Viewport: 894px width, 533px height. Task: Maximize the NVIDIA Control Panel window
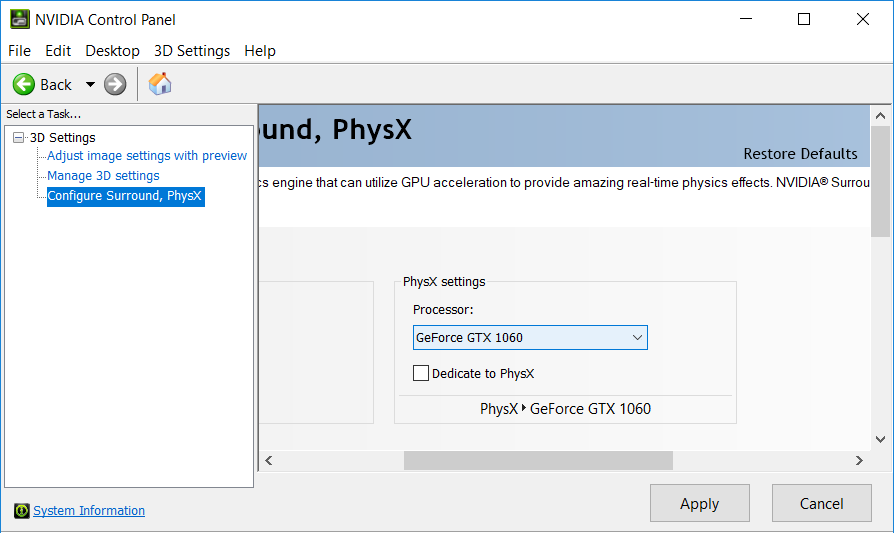point(804,19)
